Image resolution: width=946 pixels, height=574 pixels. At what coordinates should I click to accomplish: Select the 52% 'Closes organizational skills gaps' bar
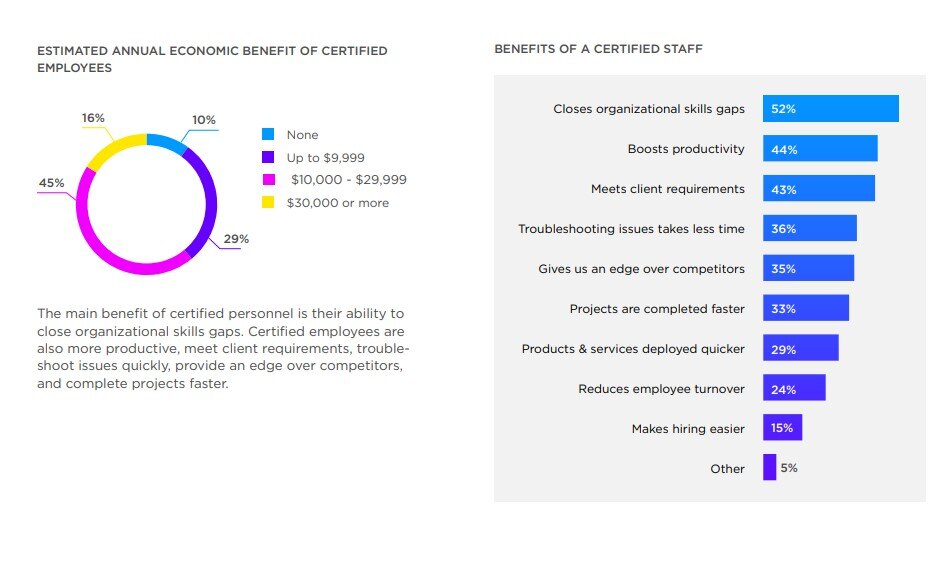830,109
